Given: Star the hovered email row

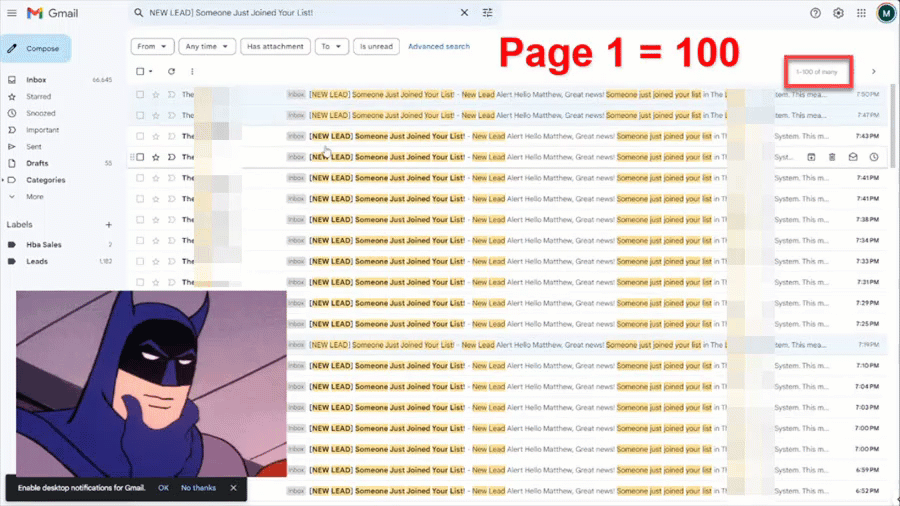Looking at the screenshot, I should tap(156, 157).
